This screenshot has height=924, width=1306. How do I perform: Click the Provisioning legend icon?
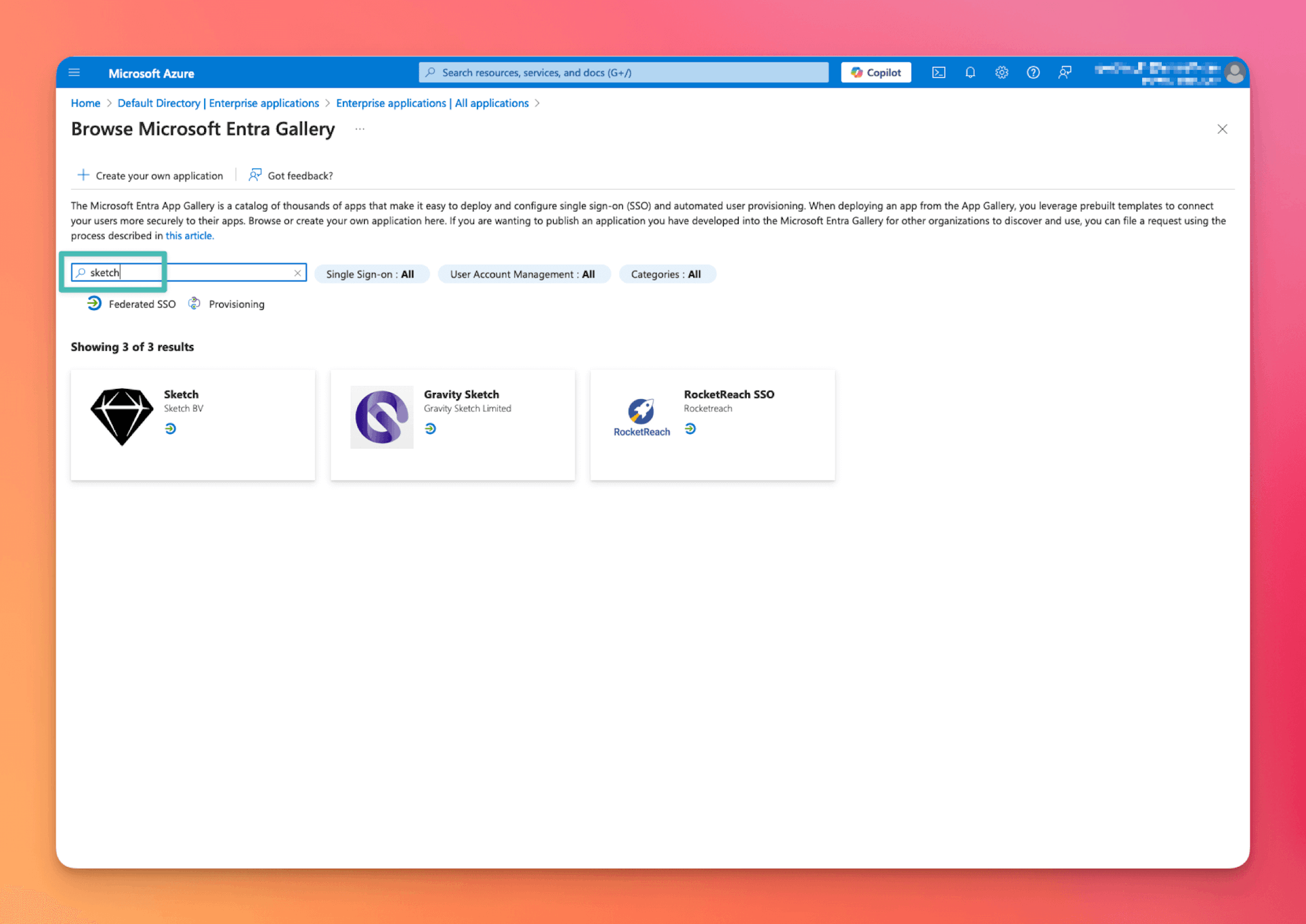tap(195, 303)
